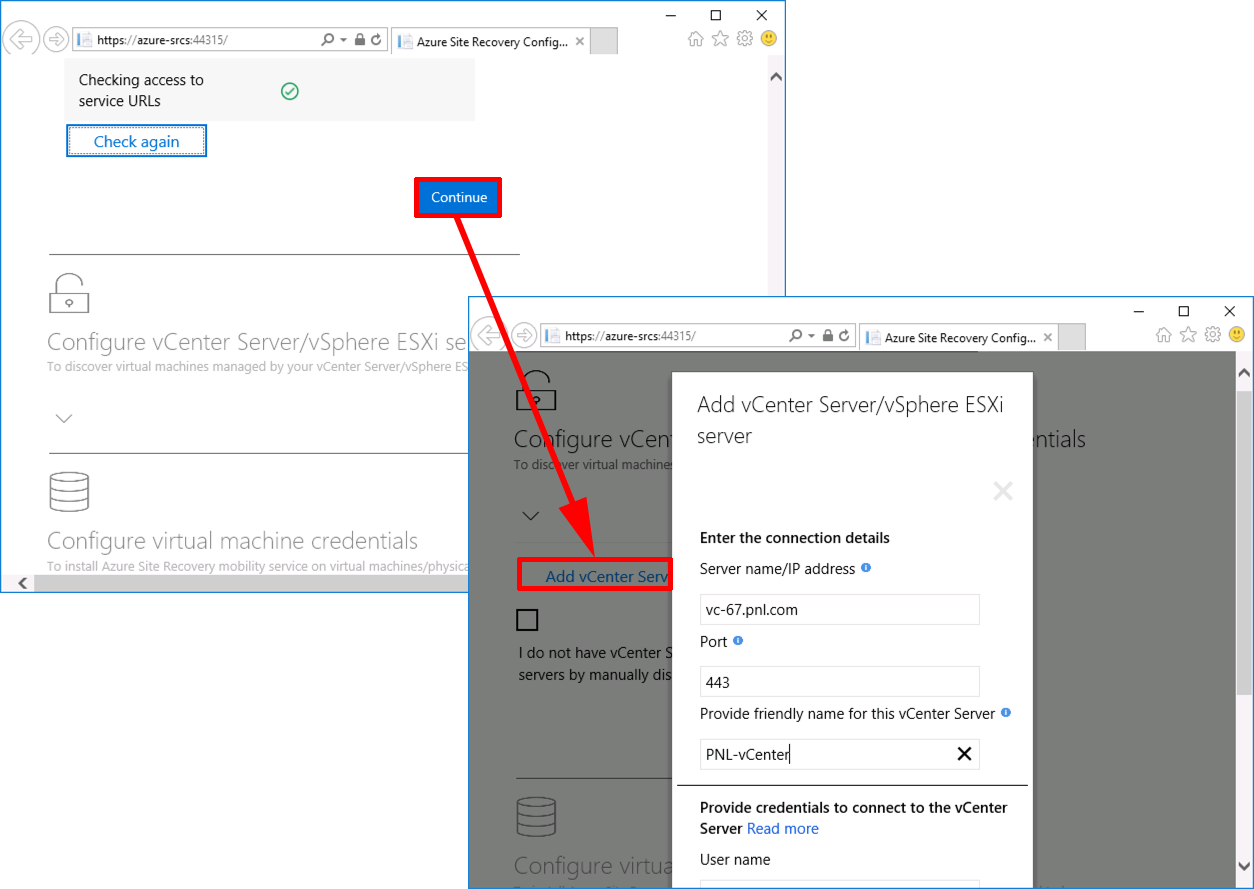Viewport: 1254px width, 889px height.
Task: Click the scroll-down arrow in the foreground window
Action: point(1244,868)
